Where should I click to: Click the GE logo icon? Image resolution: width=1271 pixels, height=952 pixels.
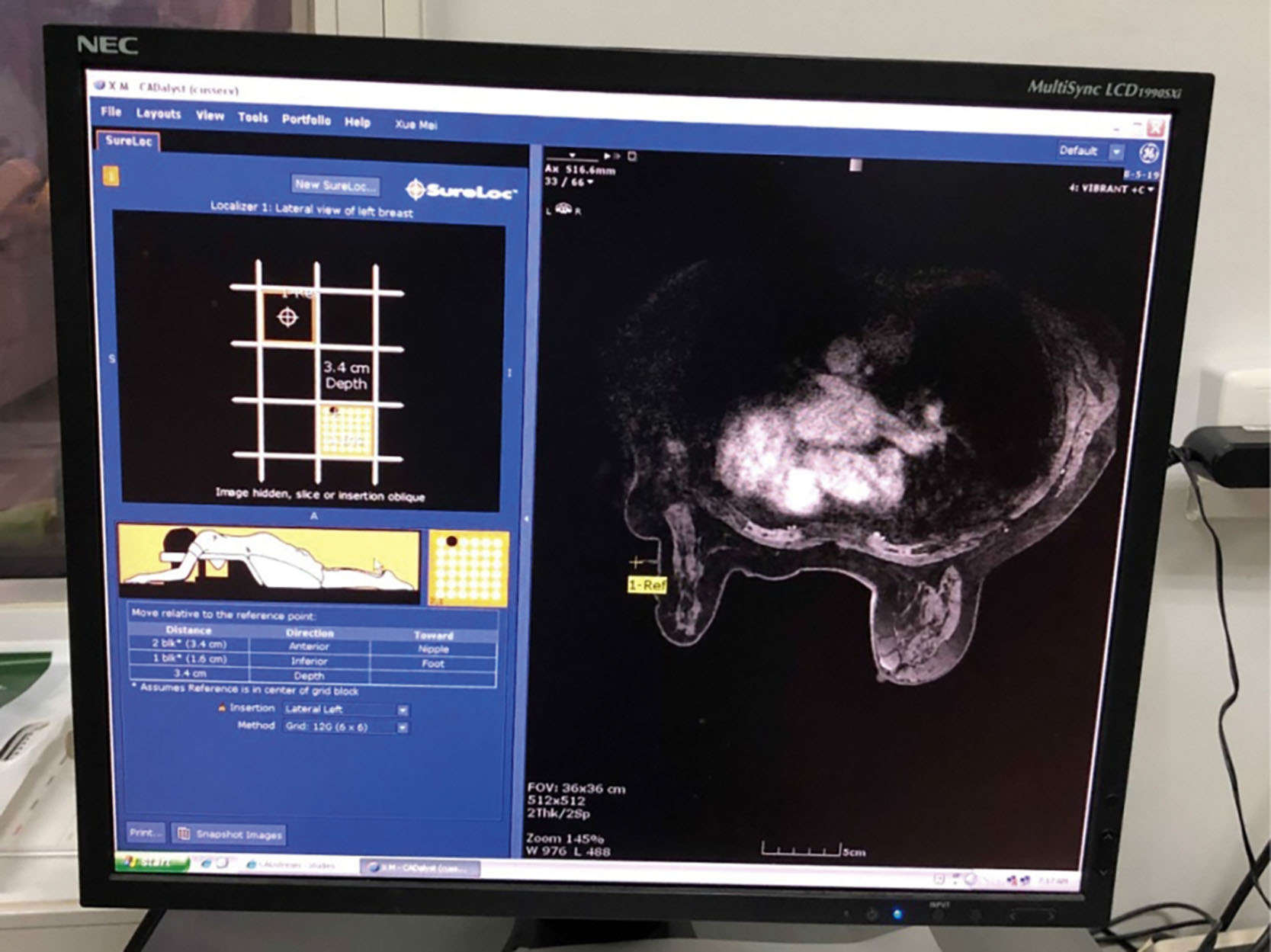(1149, 153)
